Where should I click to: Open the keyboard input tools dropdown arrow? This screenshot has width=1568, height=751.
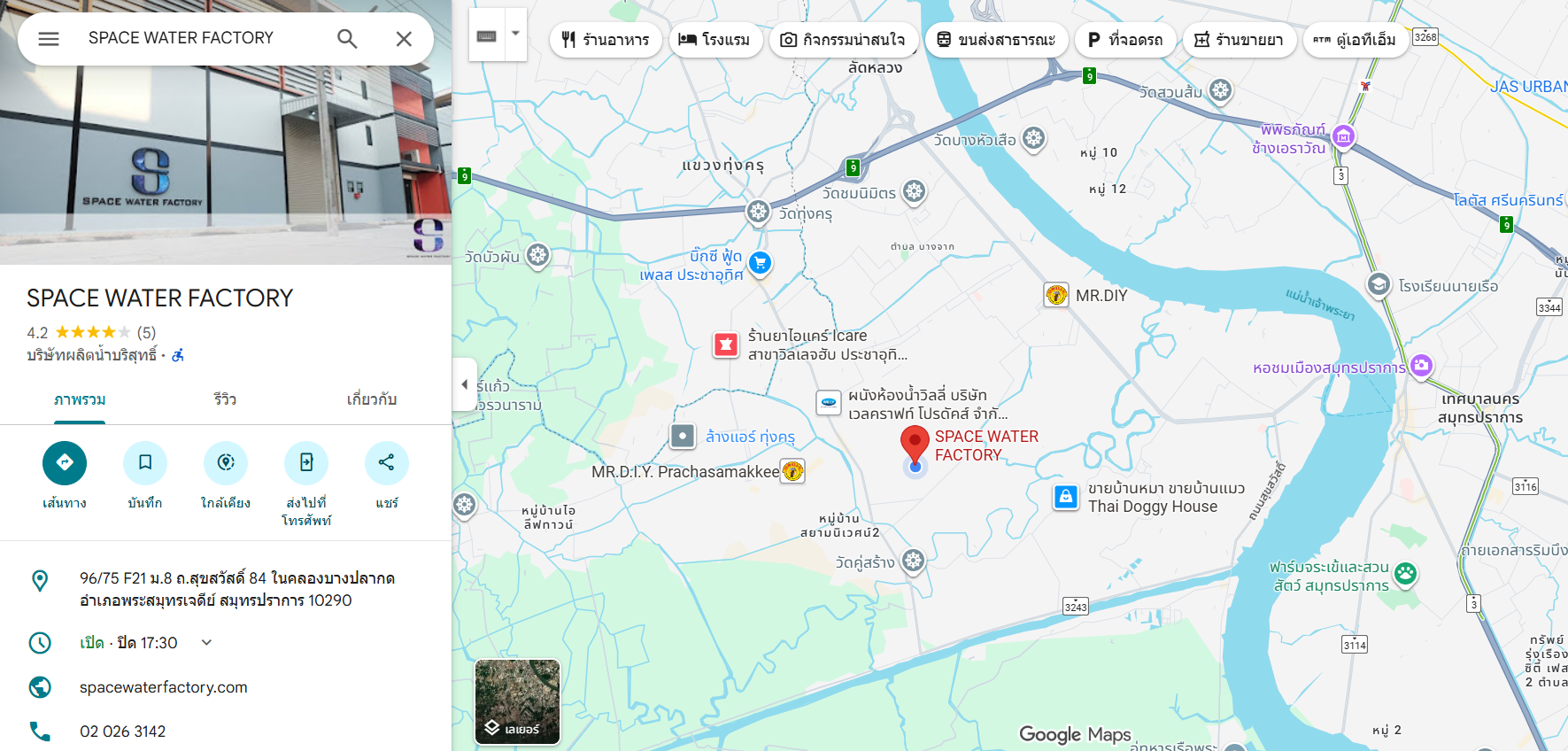point(515,35)
